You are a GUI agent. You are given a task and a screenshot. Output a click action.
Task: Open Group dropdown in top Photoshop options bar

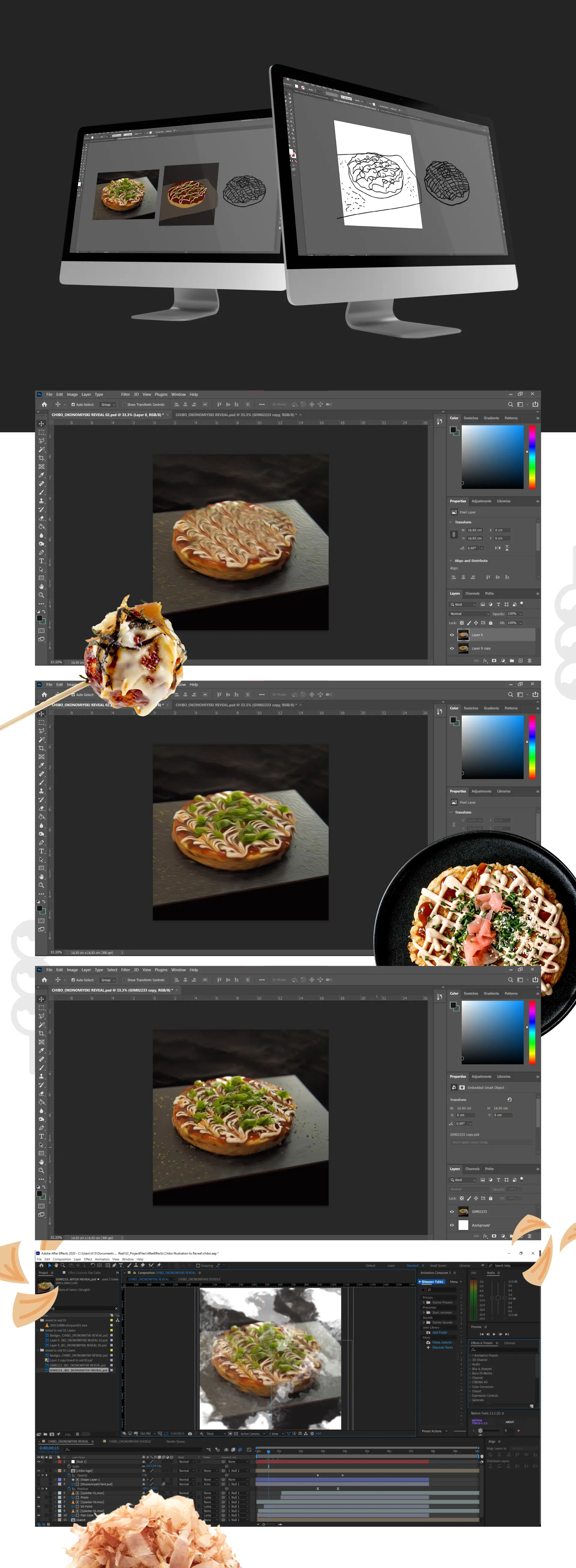pyautogui.click(x=108, y=404)
